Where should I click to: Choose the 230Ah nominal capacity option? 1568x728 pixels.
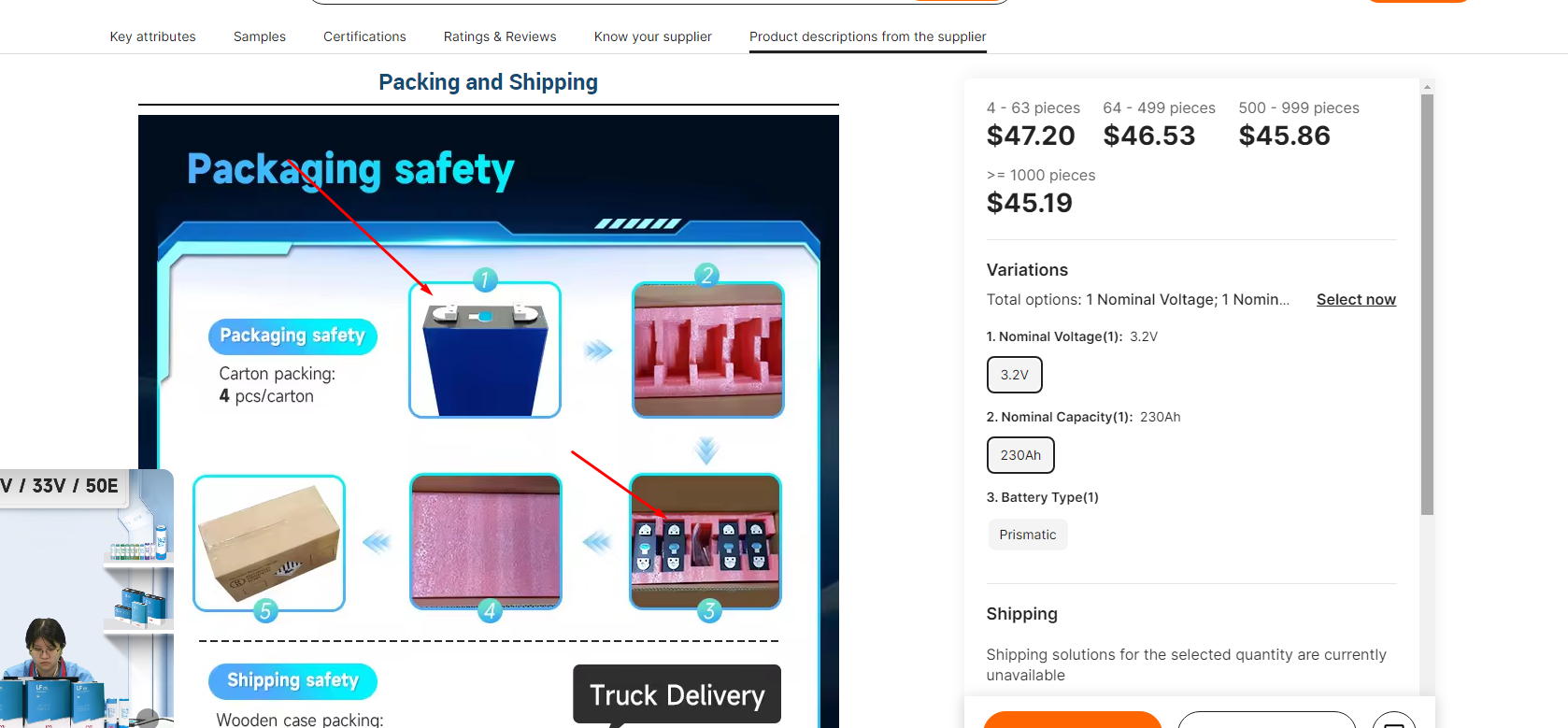1020,455
